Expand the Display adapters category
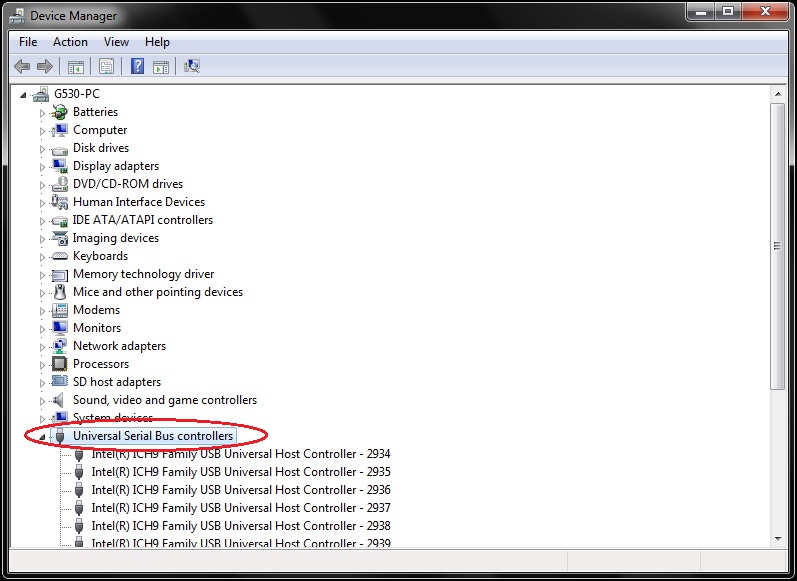Screen dimensions: 797x581 [43, 167]
